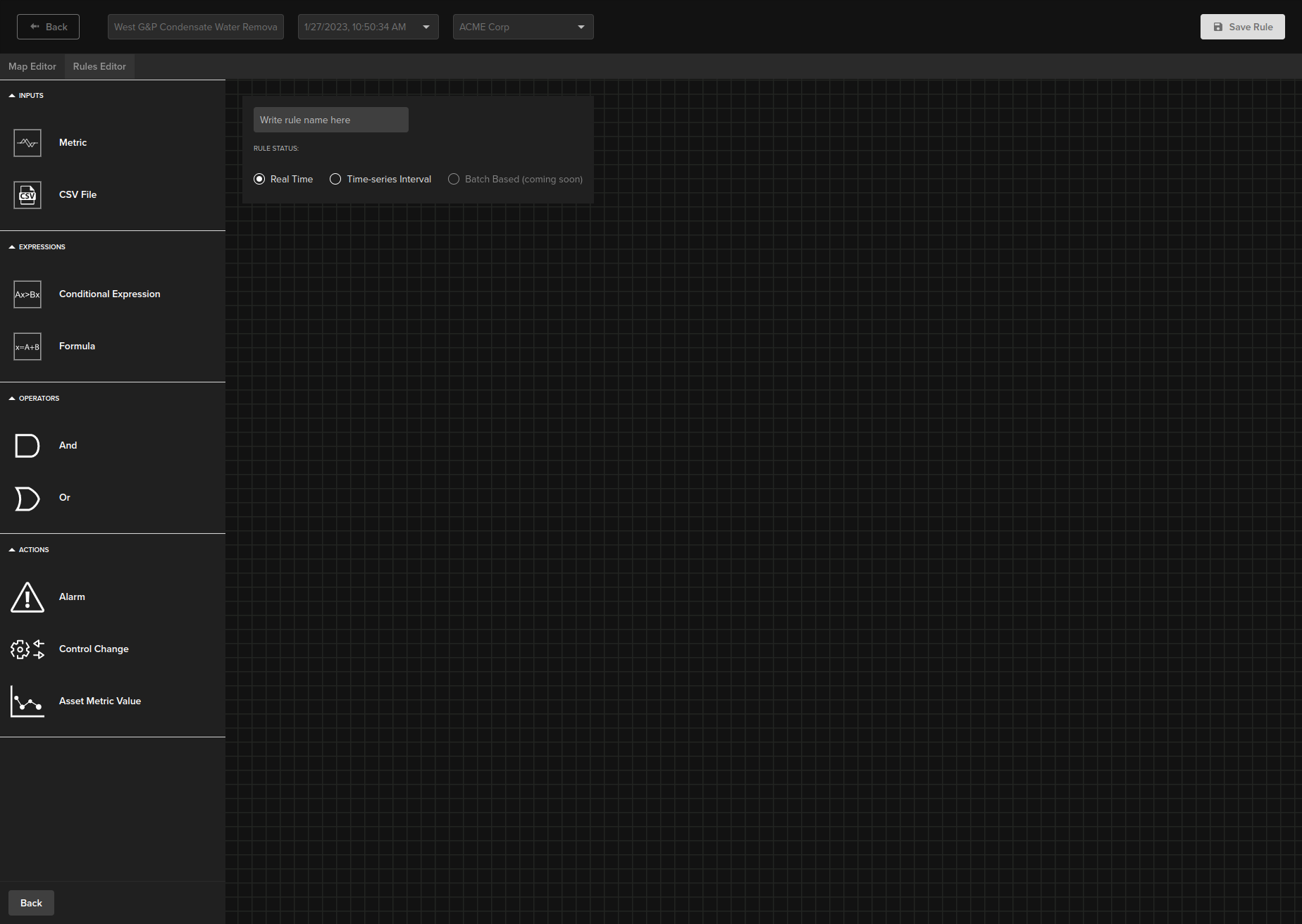Viewport: 1302px width, 924px height.
Task: Switch to the Map Editor tab
Action: coord(32,66)
